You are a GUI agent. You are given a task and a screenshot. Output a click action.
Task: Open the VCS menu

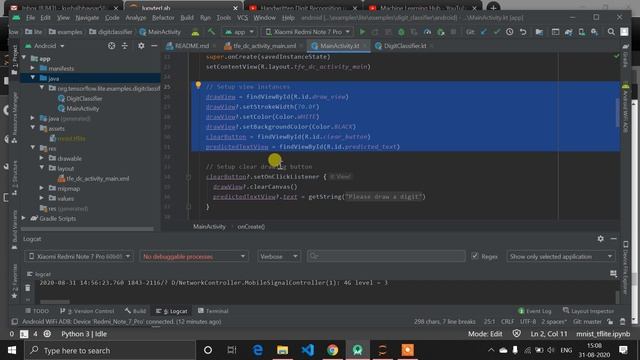(x=242, y=18)
